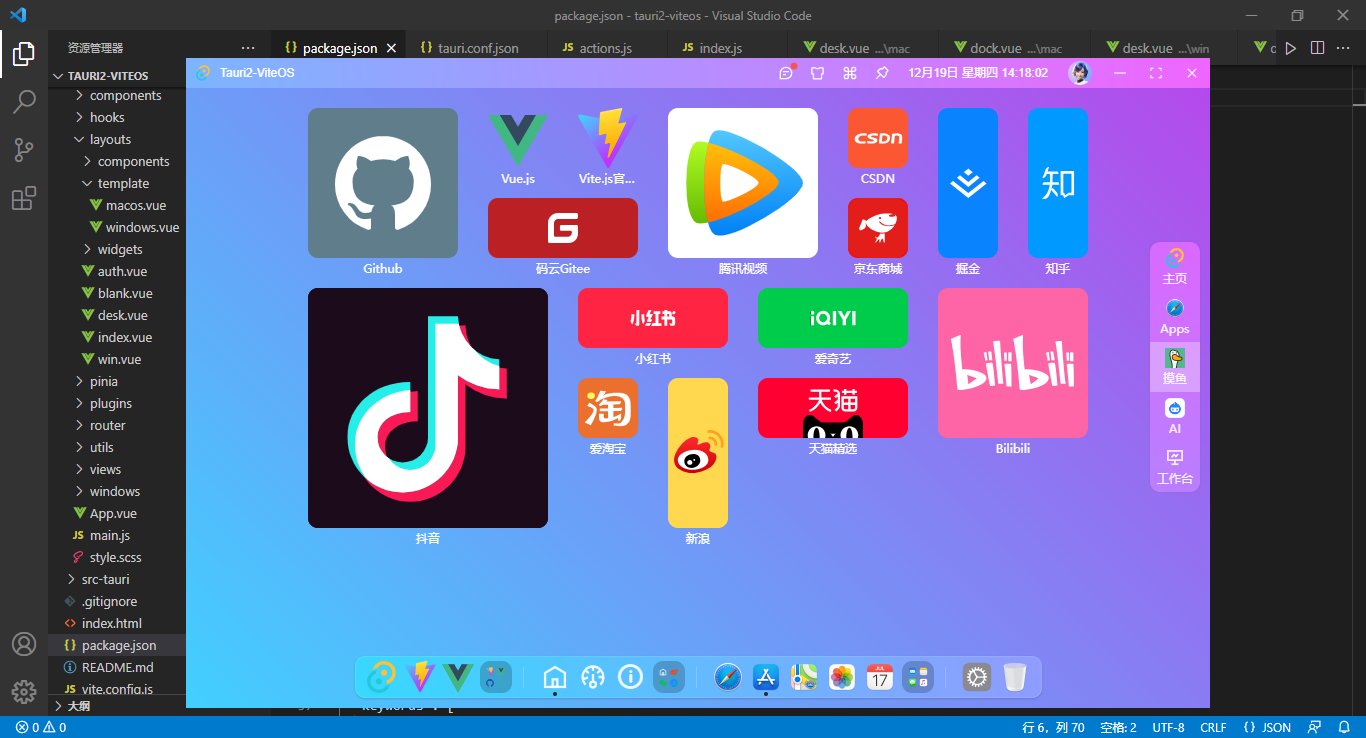Open the 京东商城 shortcut
This screenshot has width=1366, height=738.
click(878, 228)
